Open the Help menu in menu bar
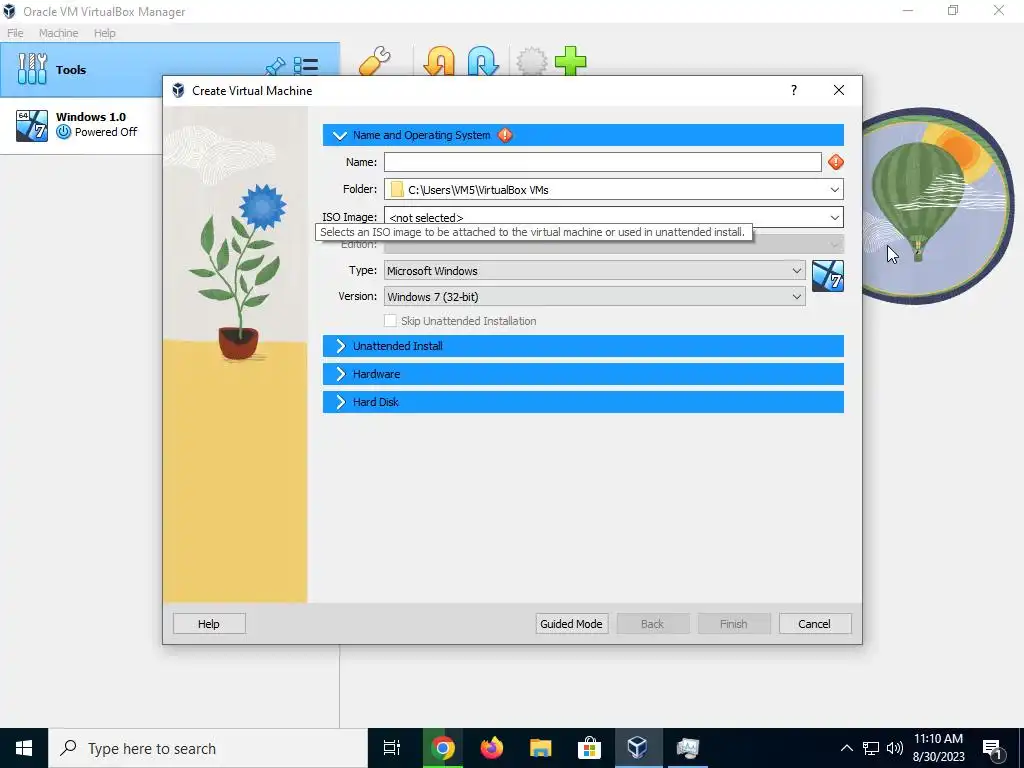The width and height of the screenshot is (1024, 768). pos(104,33)
